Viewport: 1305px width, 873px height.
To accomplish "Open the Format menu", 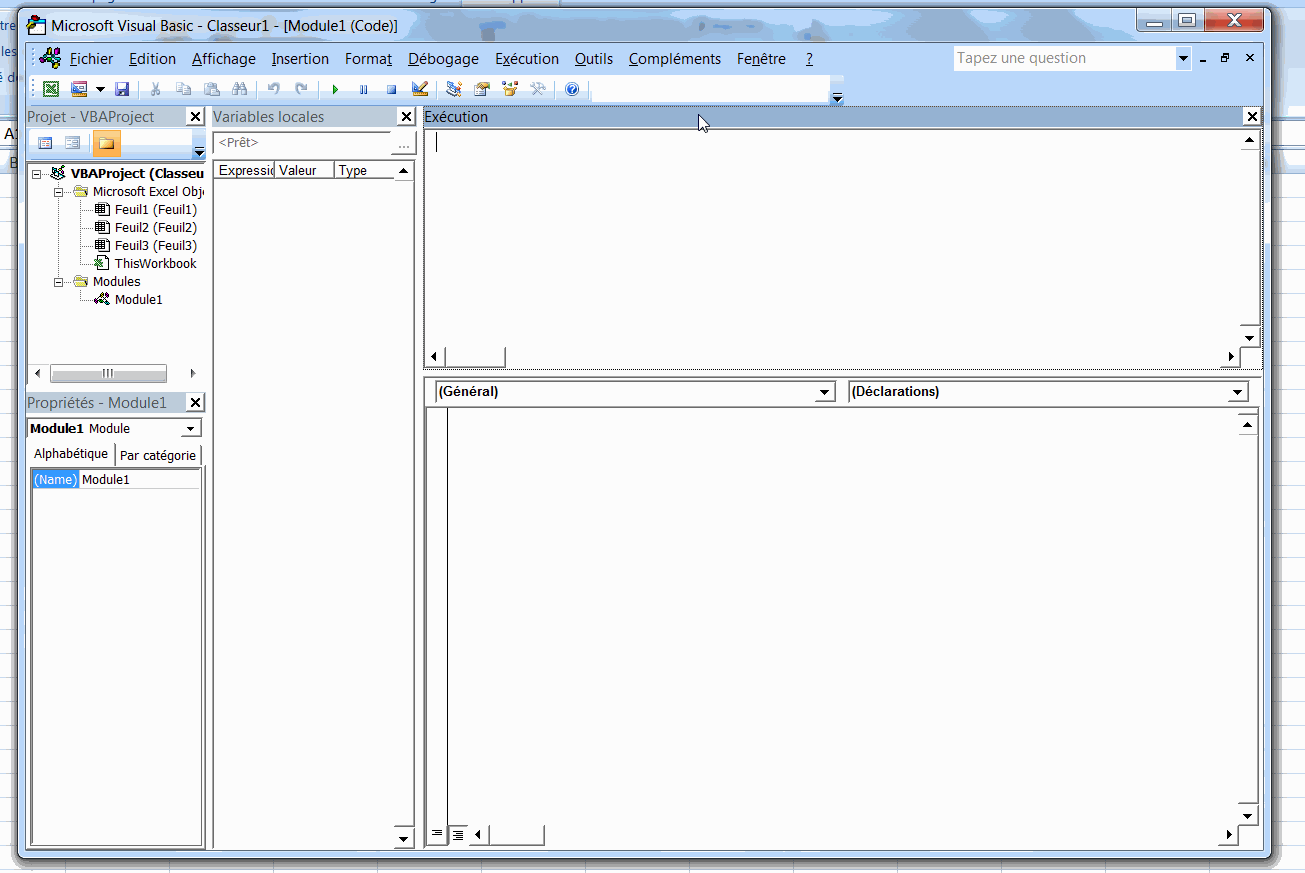I will (x=368, y=59).
